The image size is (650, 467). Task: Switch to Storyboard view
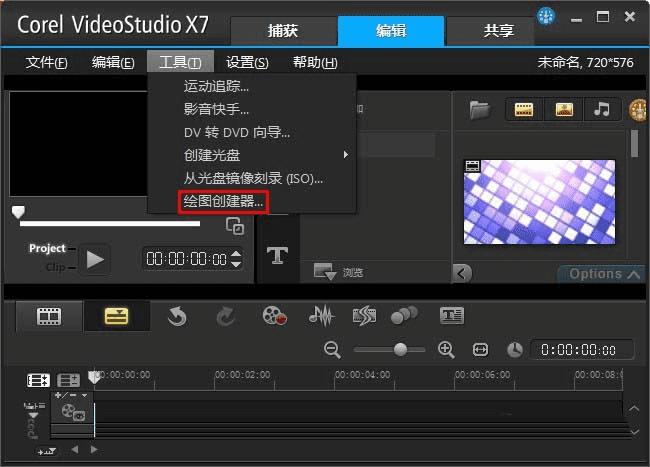[49, 317]
